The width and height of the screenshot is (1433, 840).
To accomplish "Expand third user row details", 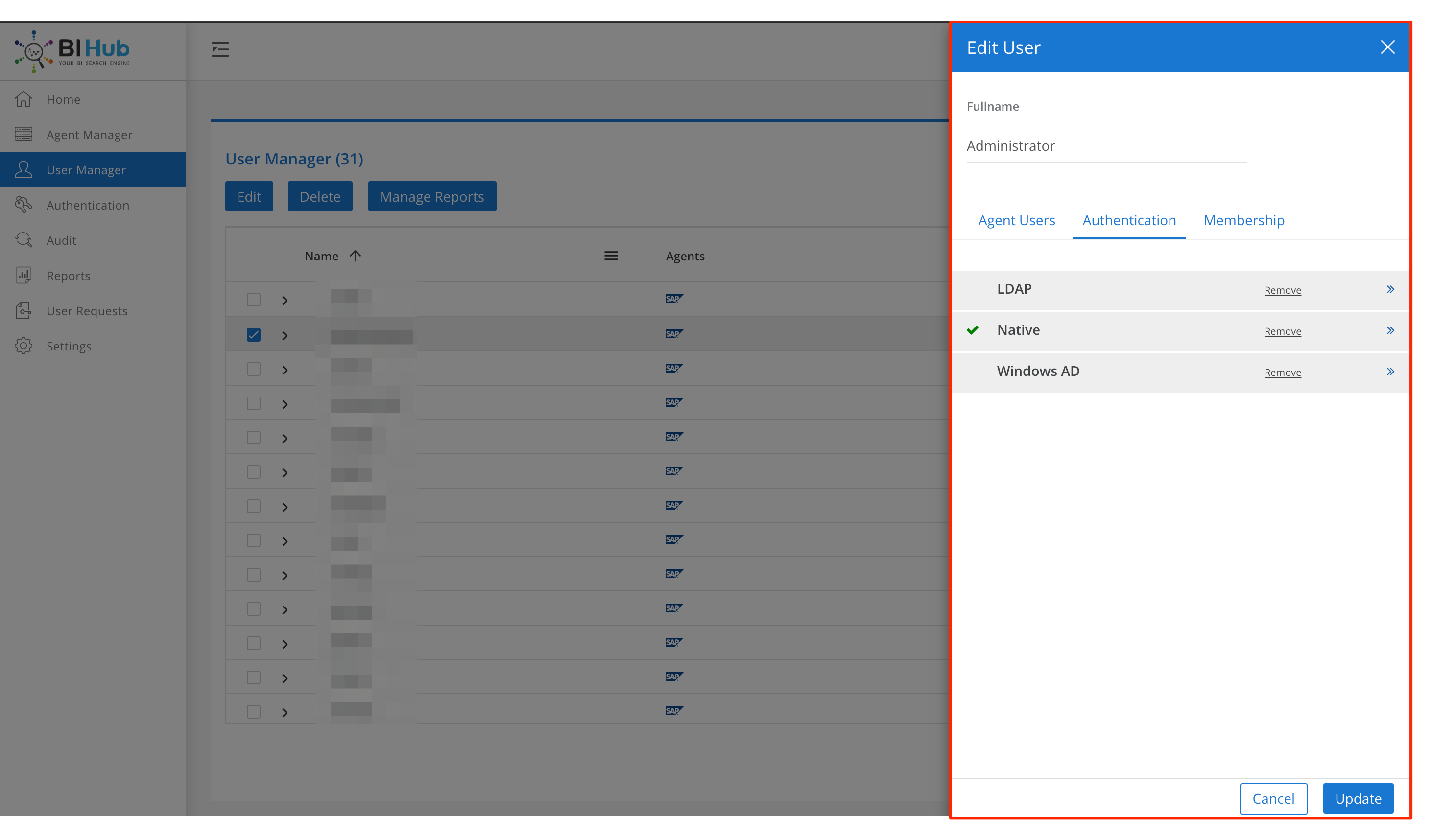I will [x=285, y=368].
